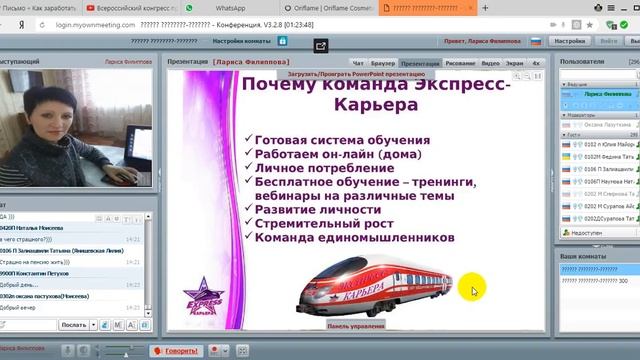Click chat sender name '9900П Константин Петухов'
This screenshot has width=640, height=360.
pyautogui.click(x=34, y=273)
